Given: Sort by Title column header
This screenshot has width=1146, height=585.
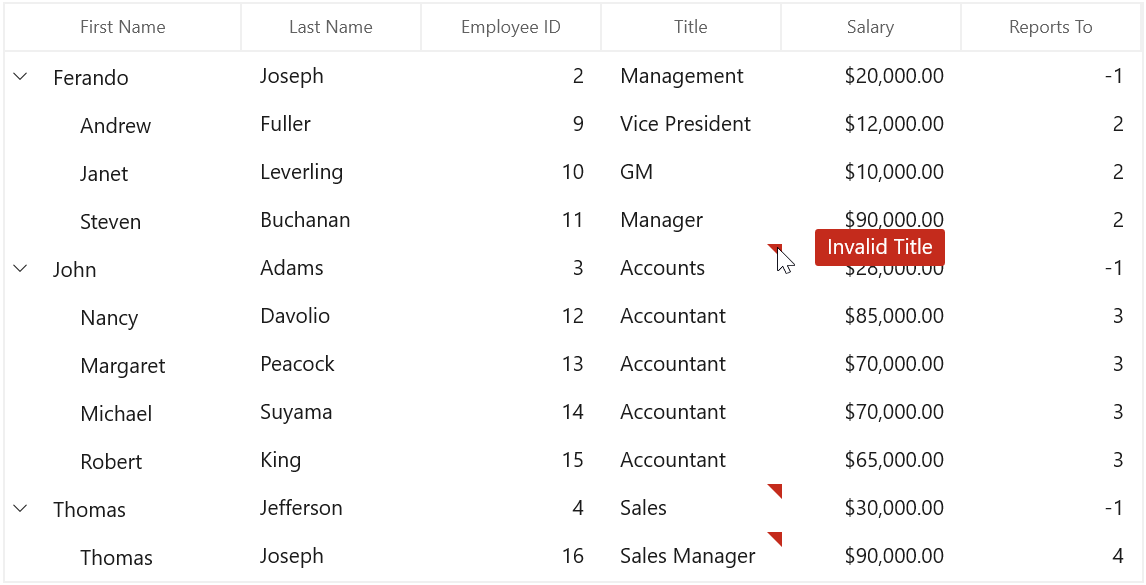Looking at the screenshot, I should [691, 27].
